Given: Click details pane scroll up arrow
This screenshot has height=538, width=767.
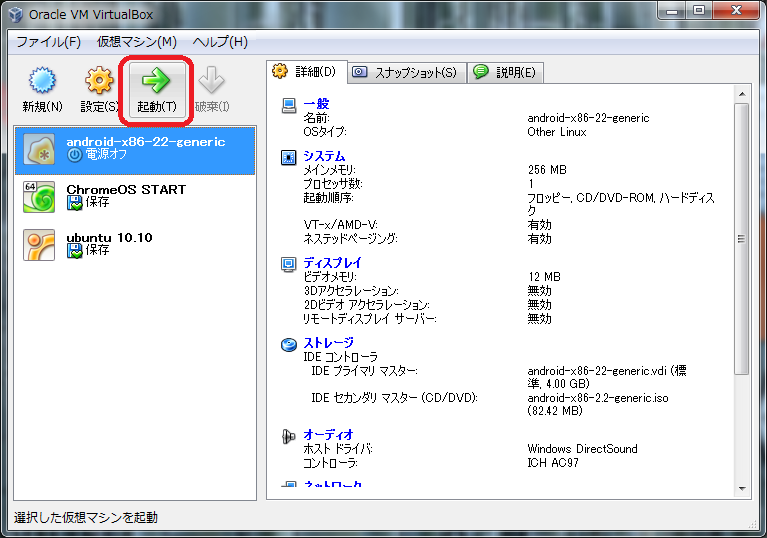Looking at the screenshot, I should click(742, 94).
